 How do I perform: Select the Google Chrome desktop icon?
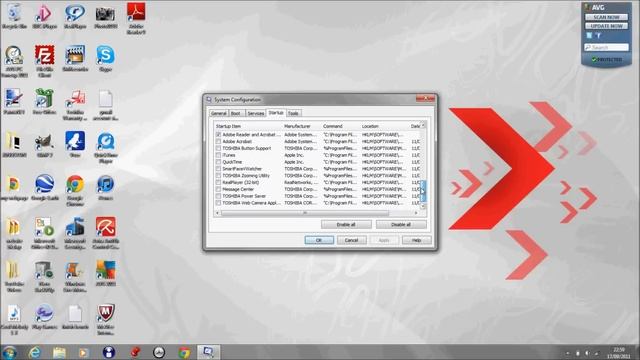click(75, 190)
